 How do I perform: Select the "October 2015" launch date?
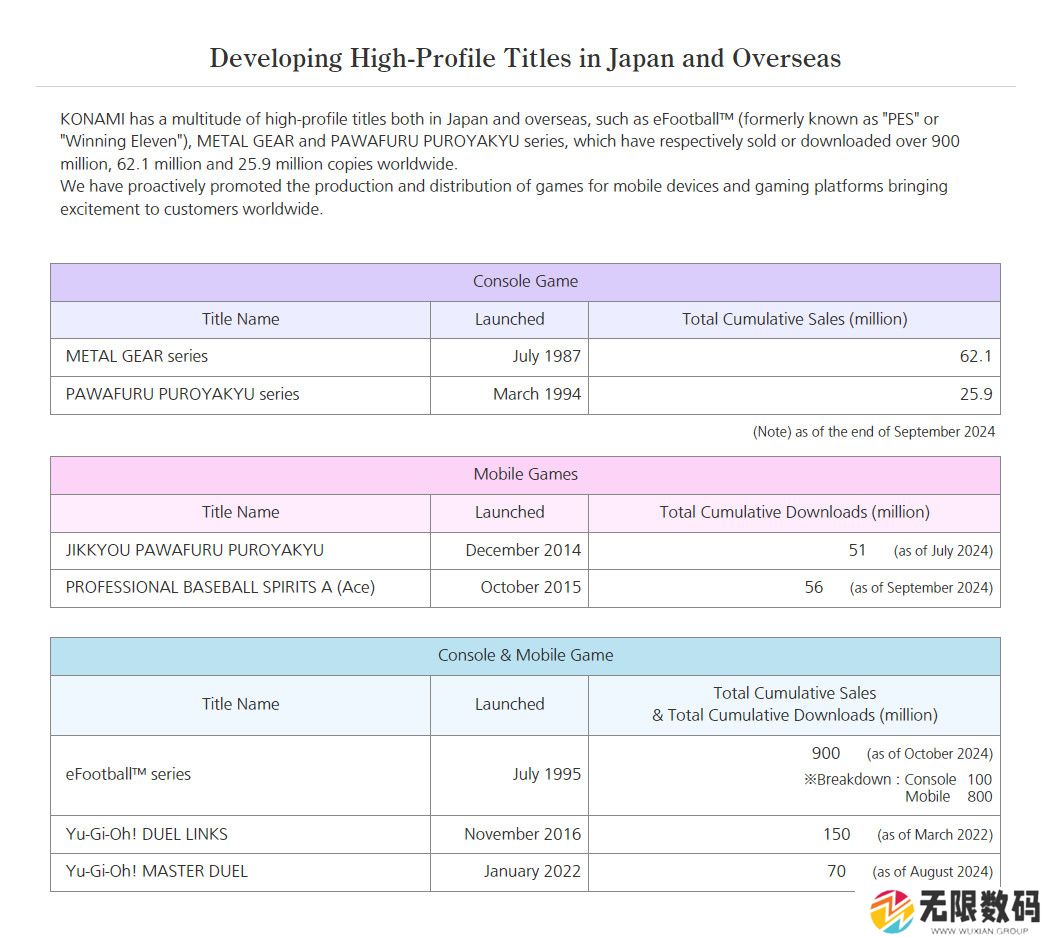530,587
